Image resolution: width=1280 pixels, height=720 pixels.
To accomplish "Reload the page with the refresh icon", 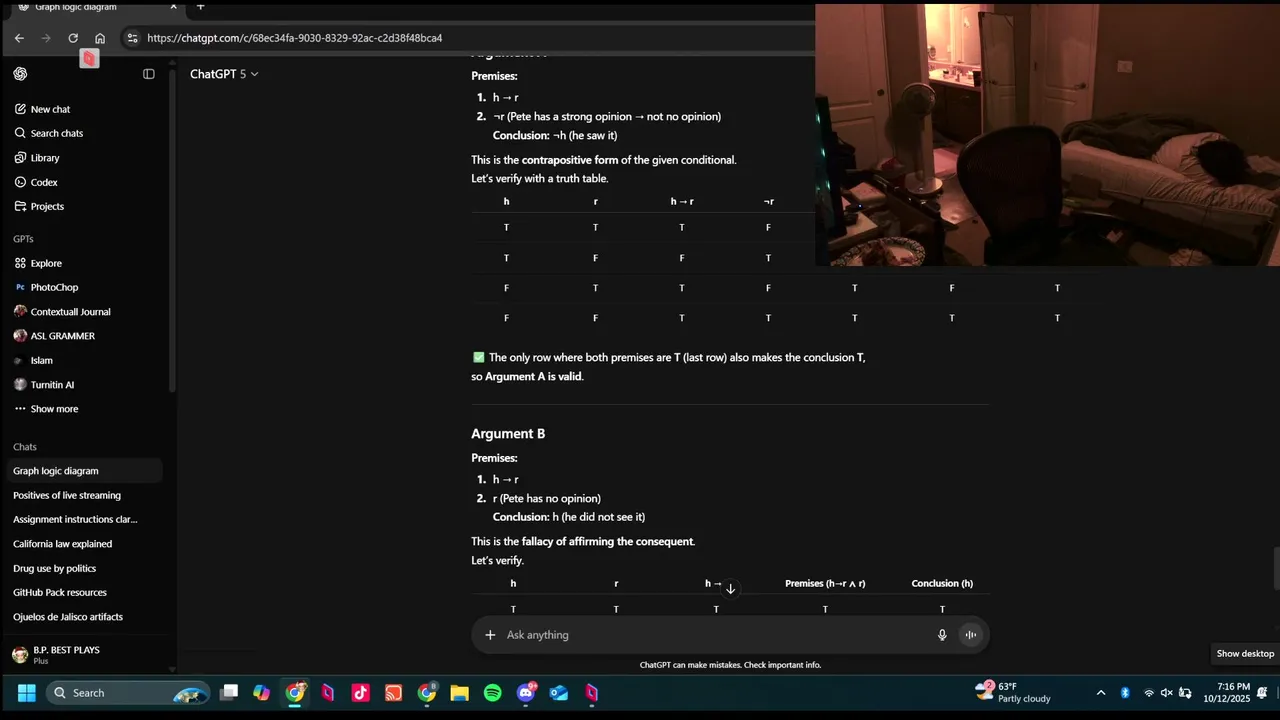I will point(73,38).
